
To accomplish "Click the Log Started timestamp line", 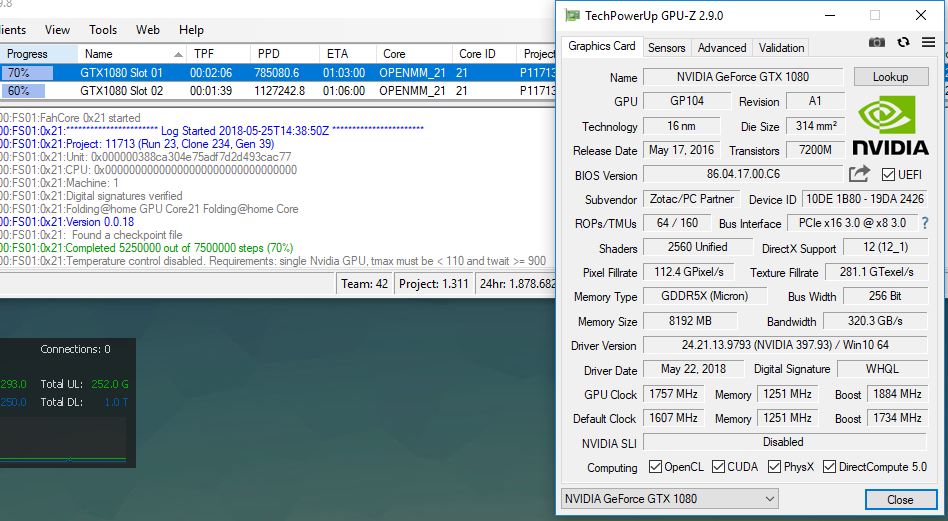I will (212, 131).
